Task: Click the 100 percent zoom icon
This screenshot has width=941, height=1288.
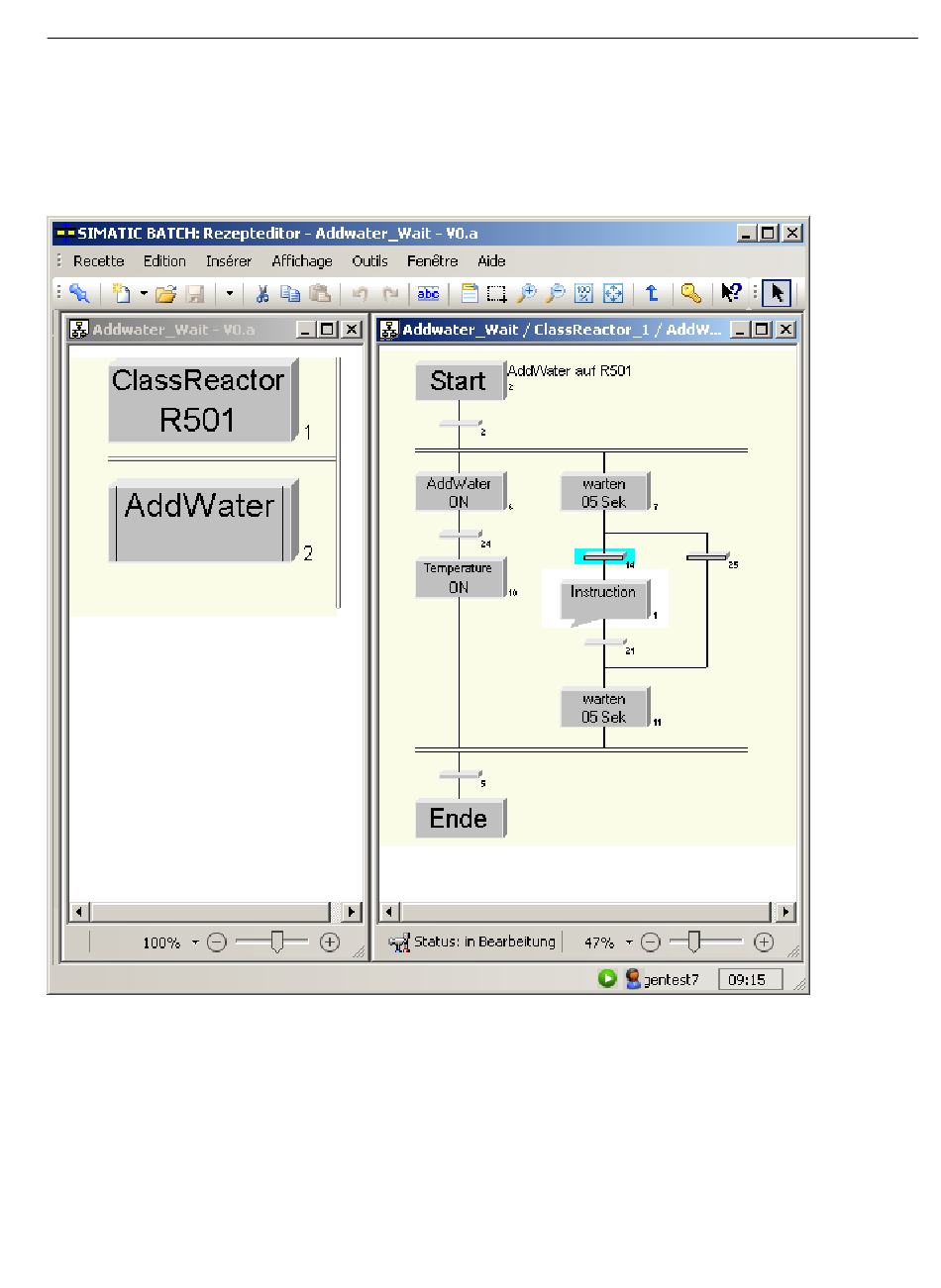Action: point(584,293)
